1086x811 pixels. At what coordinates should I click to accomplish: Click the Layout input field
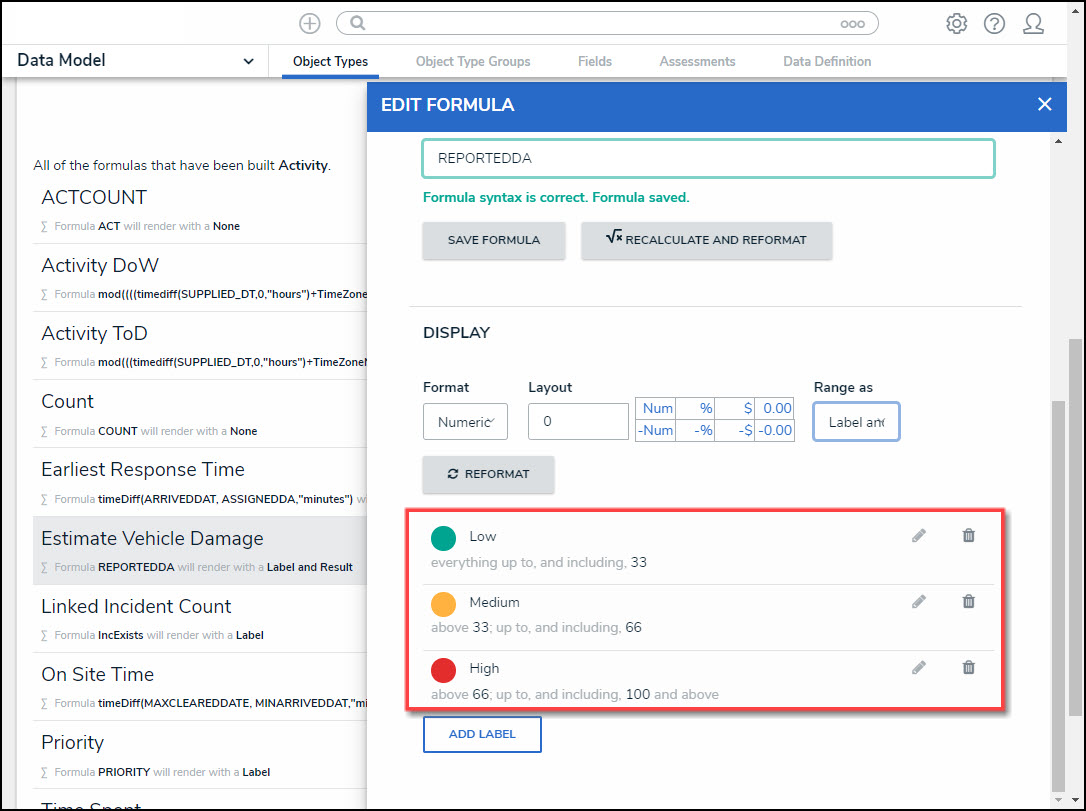(578, 422)
